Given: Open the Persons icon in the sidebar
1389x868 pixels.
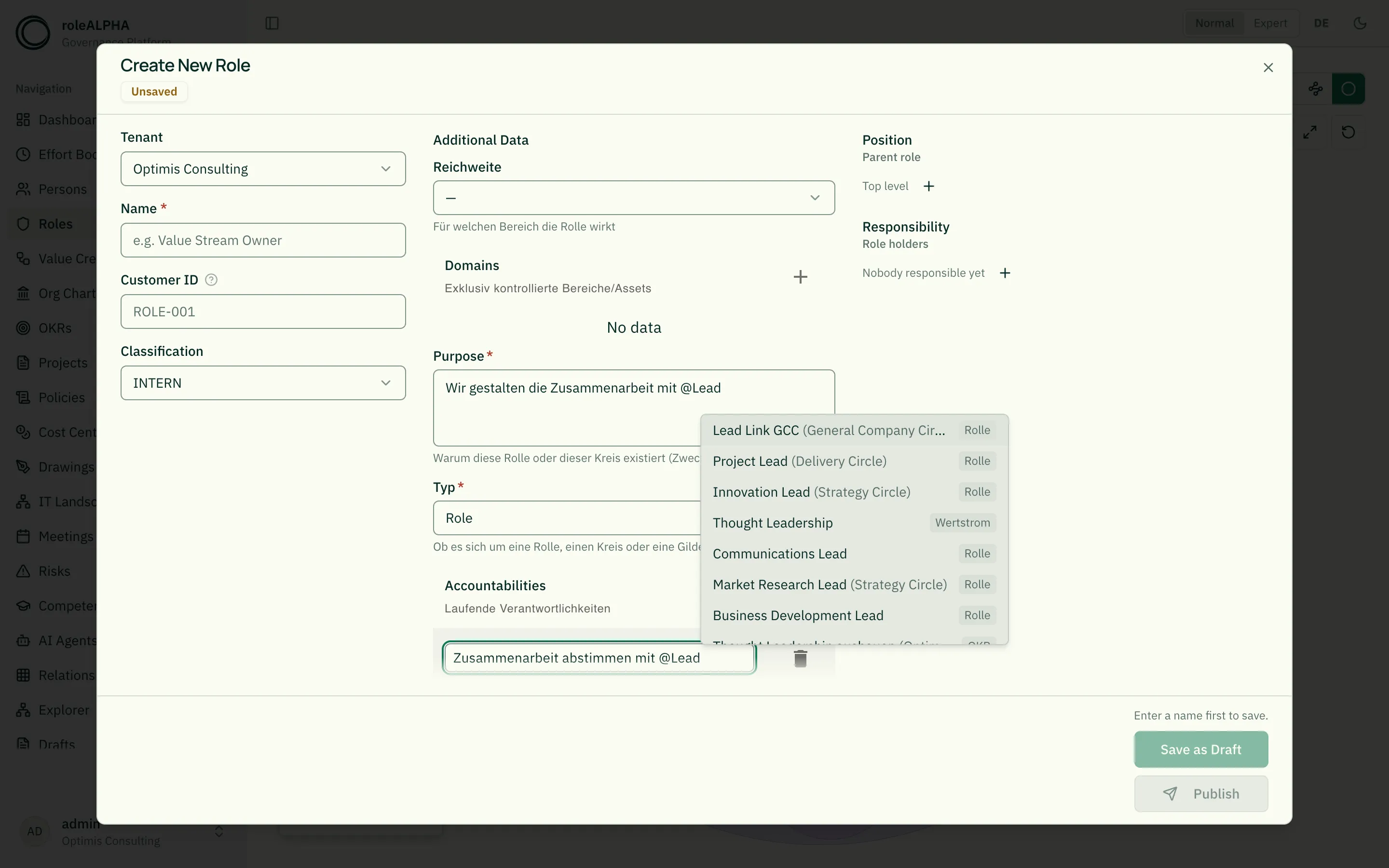Looking at the screenshot, I should (x=23, y=189).
